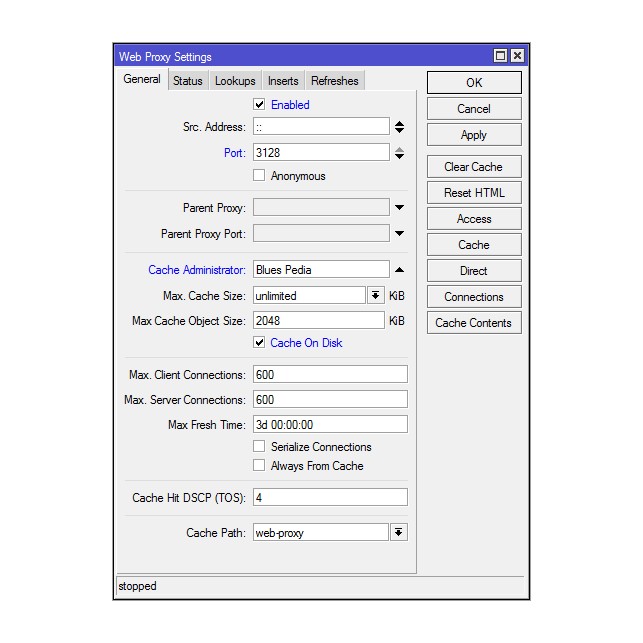Check the Serialize Connections option
The image size is (643, 643).
click(260, 447)
